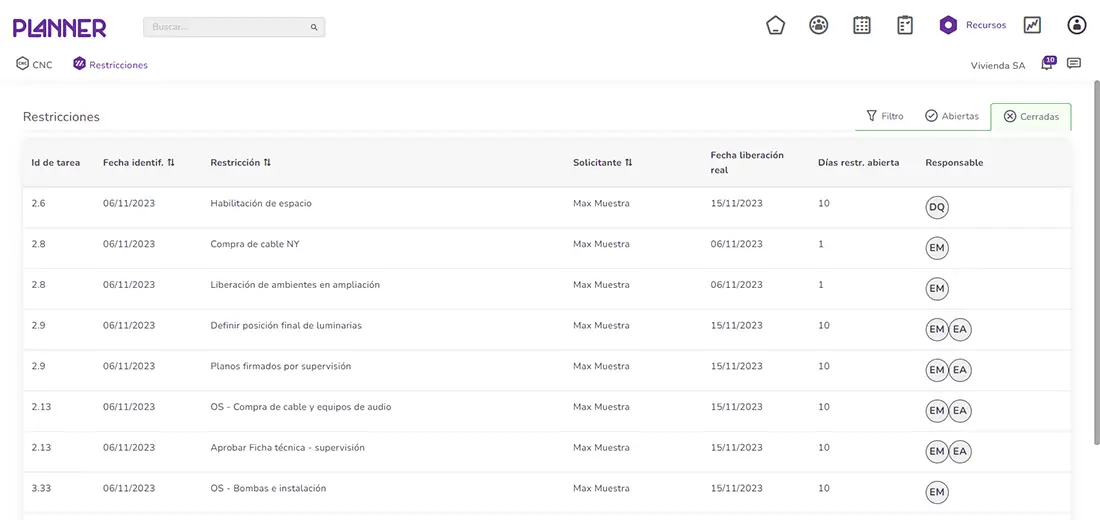Click the Recursos menu label
This screenshot has height=520, width=1100.
click(986, 25)
